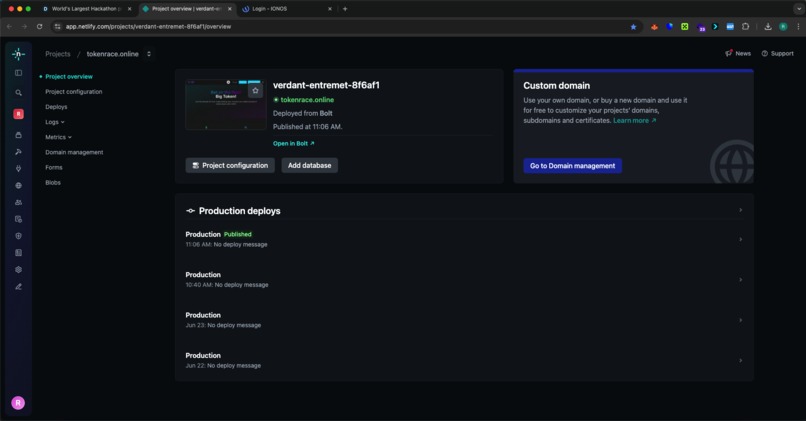Go to Projects in the breadcrumb
This screenshot has width=806, height=421.
point(58,54)
